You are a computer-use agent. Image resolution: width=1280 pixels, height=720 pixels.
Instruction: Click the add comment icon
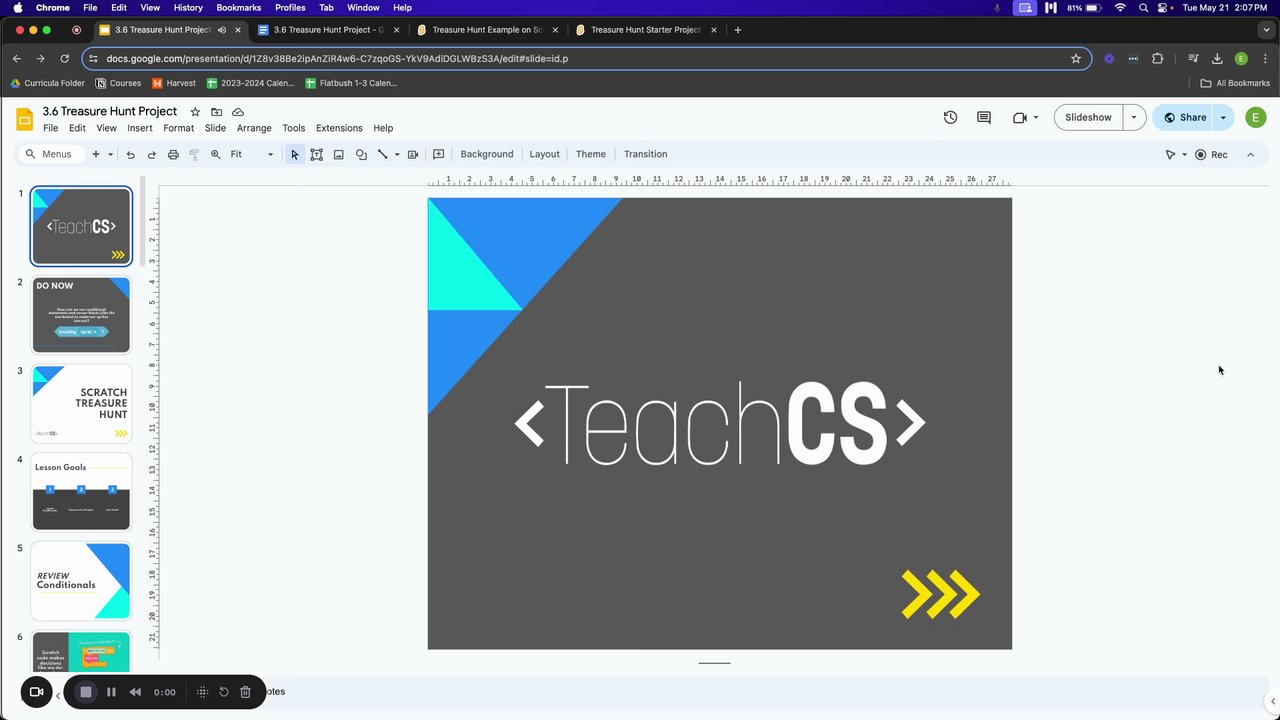(438, 154)
